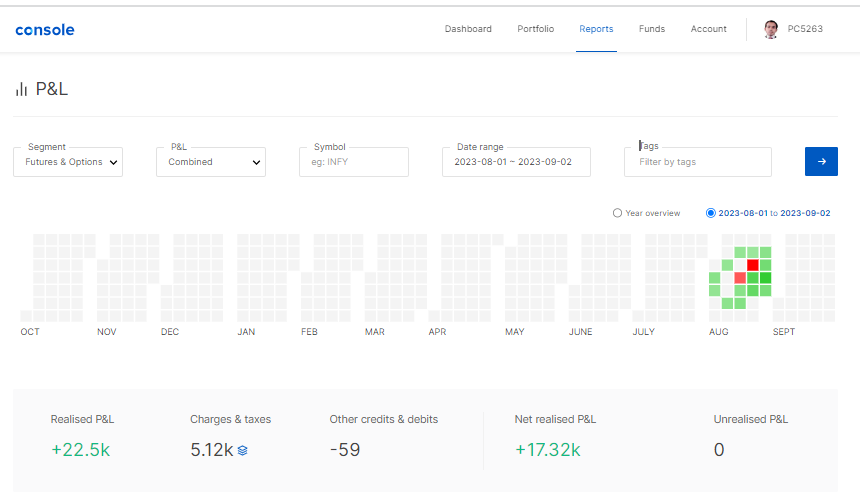Go to the Dashboard tab

(468, 29)
